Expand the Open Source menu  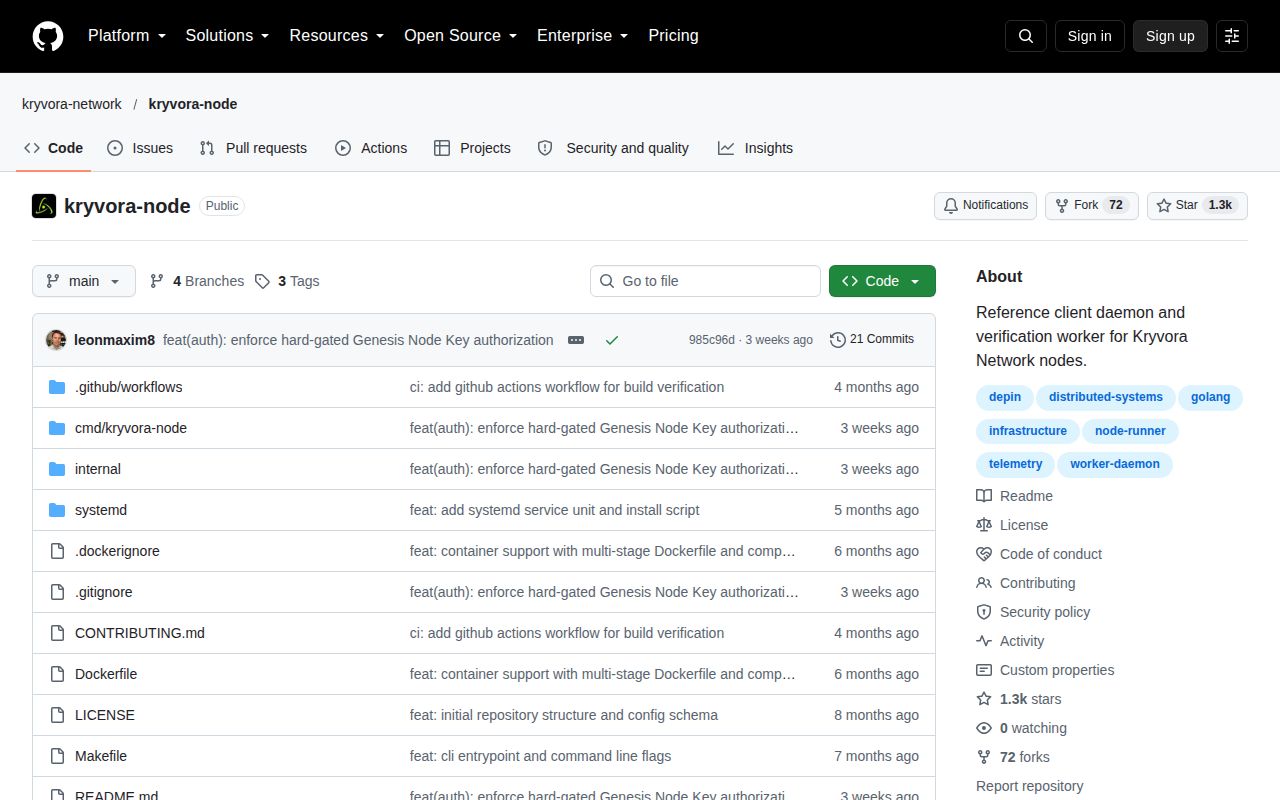[461, 36]
